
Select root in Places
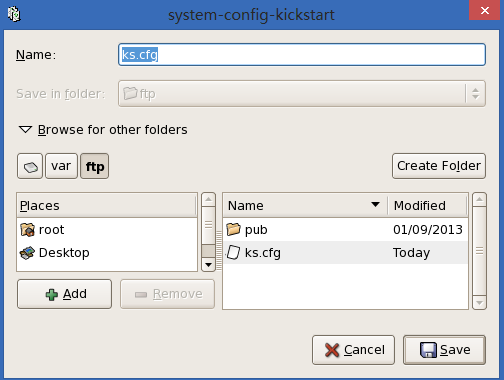tap(51, 230)
